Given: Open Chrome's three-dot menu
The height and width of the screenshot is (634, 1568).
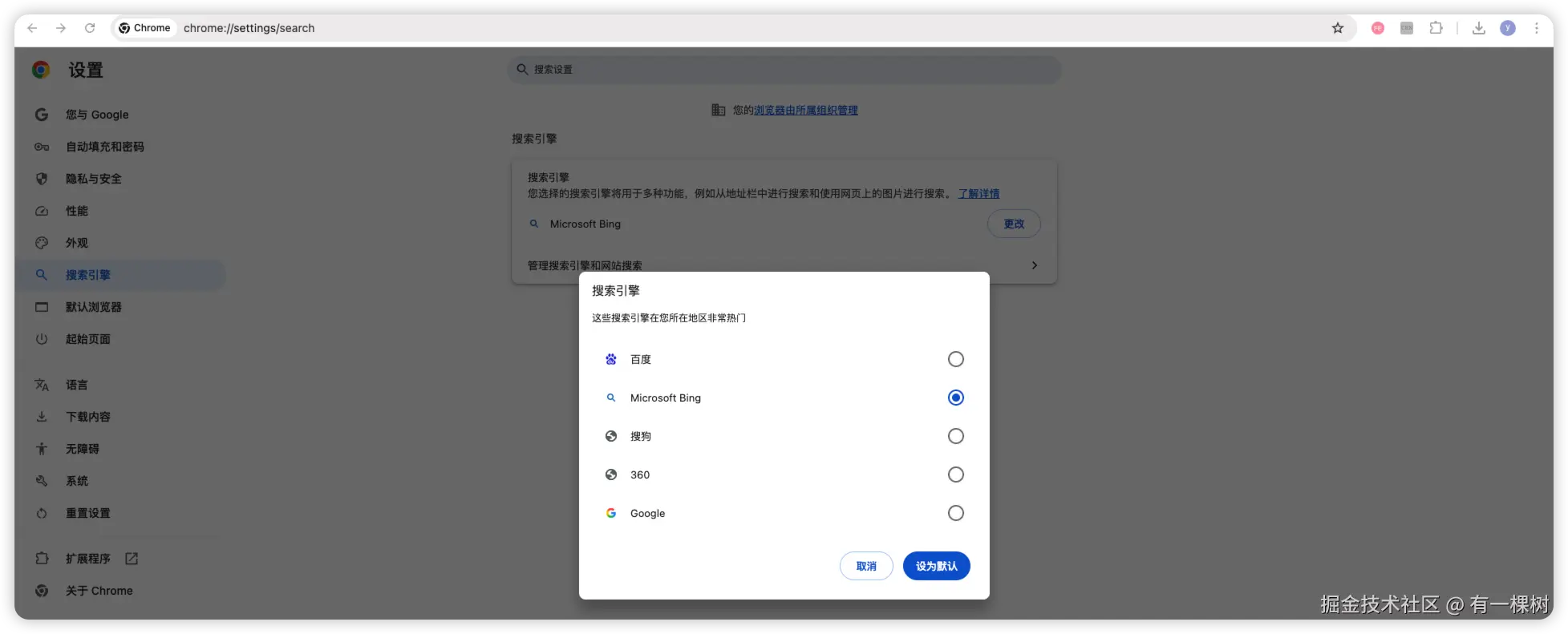Looking at the screenshot, I should click(x=1537, y=28).
